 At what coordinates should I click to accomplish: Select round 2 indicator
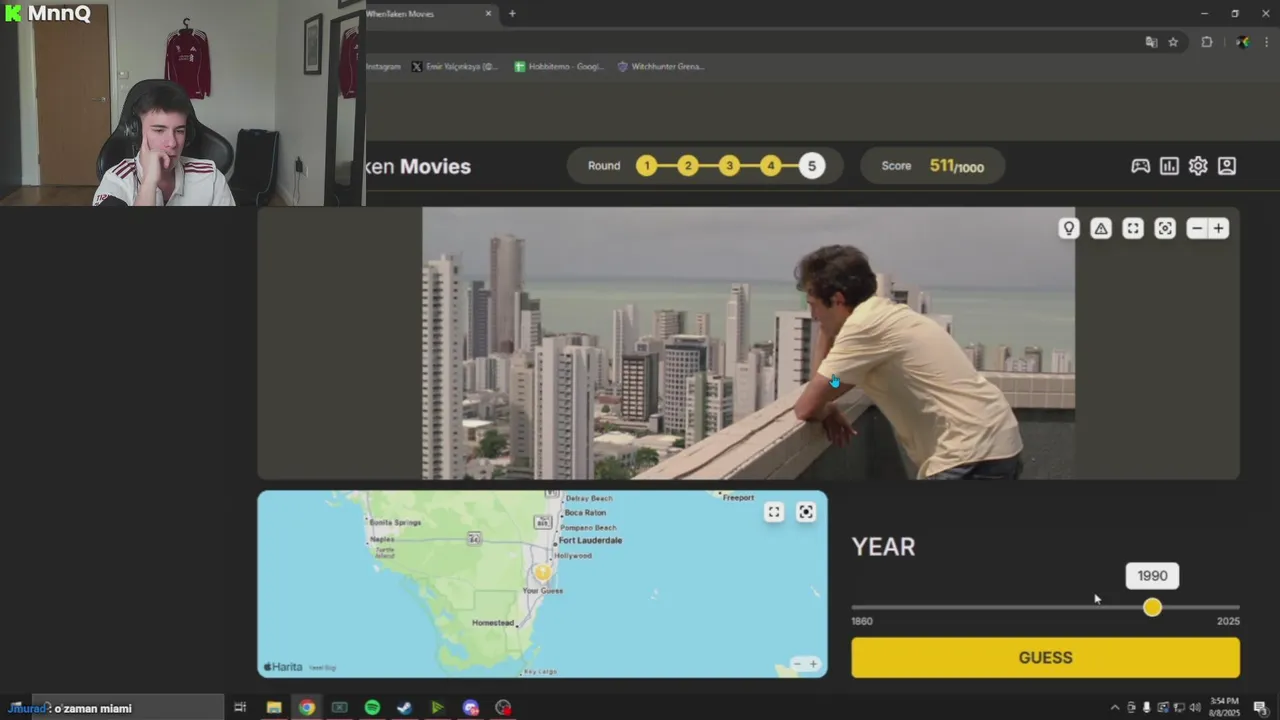click(x=688, y=166)
